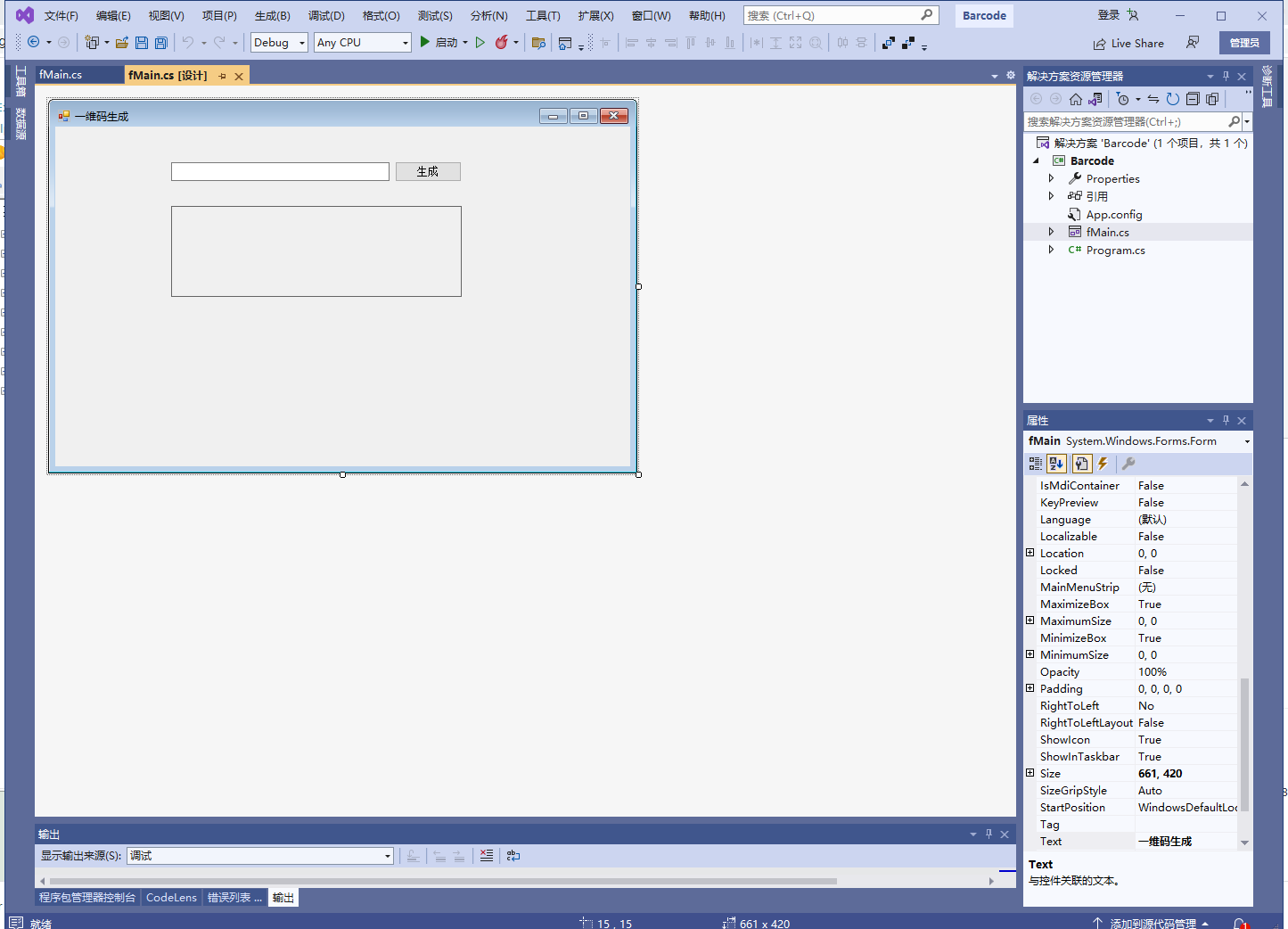Toggle word wrap in Output panel
Image resolution: width=1288 pixels, height=929 pixels.
(513, 856)
